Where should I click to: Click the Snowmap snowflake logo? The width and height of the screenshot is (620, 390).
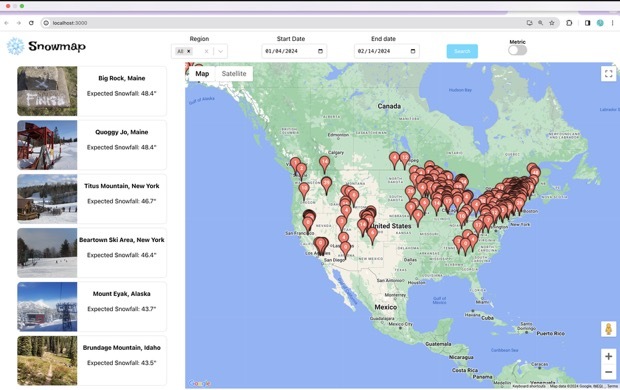click(15, 46)
